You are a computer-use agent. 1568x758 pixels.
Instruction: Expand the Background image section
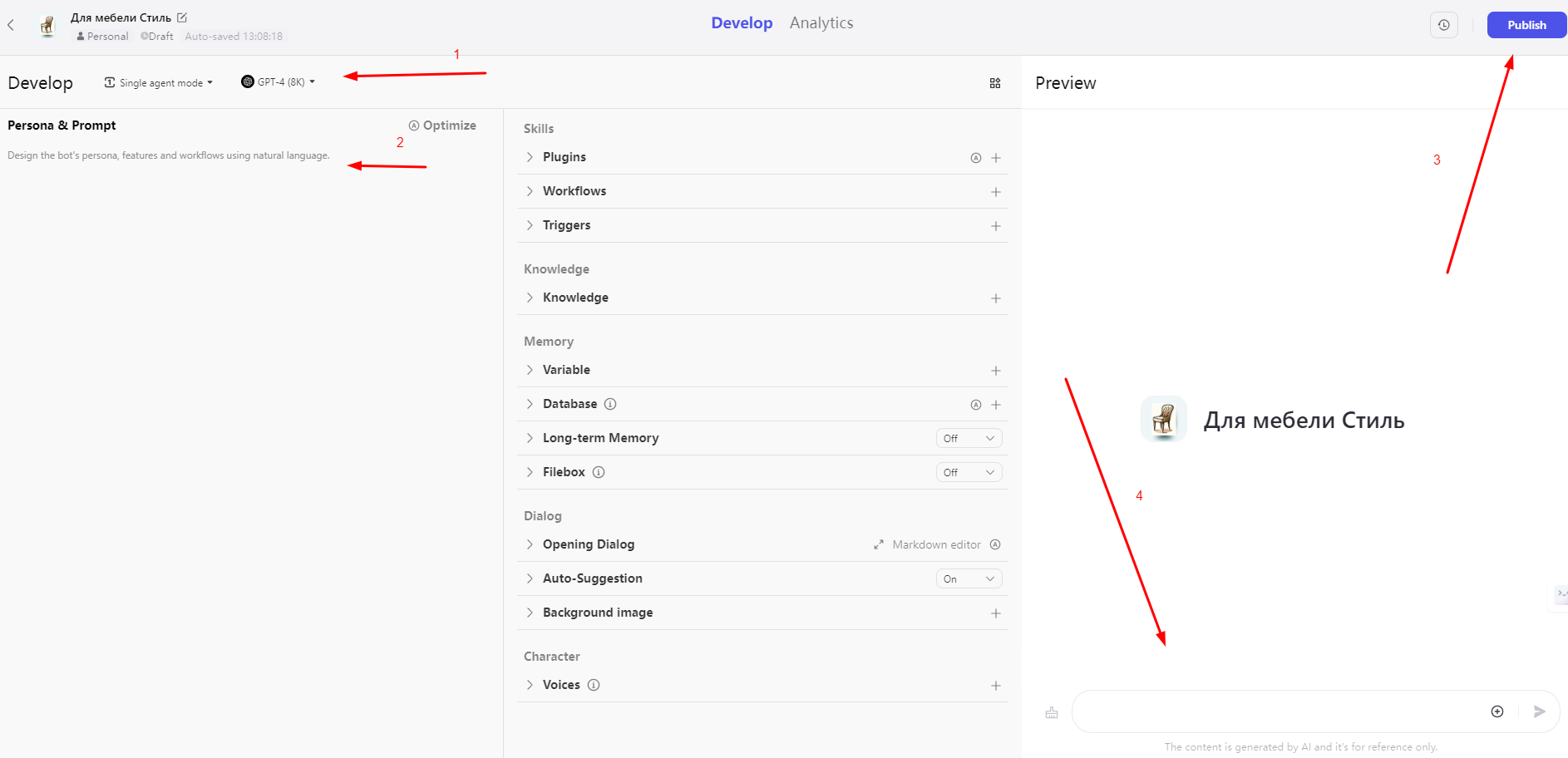click(x=530, y=613)
